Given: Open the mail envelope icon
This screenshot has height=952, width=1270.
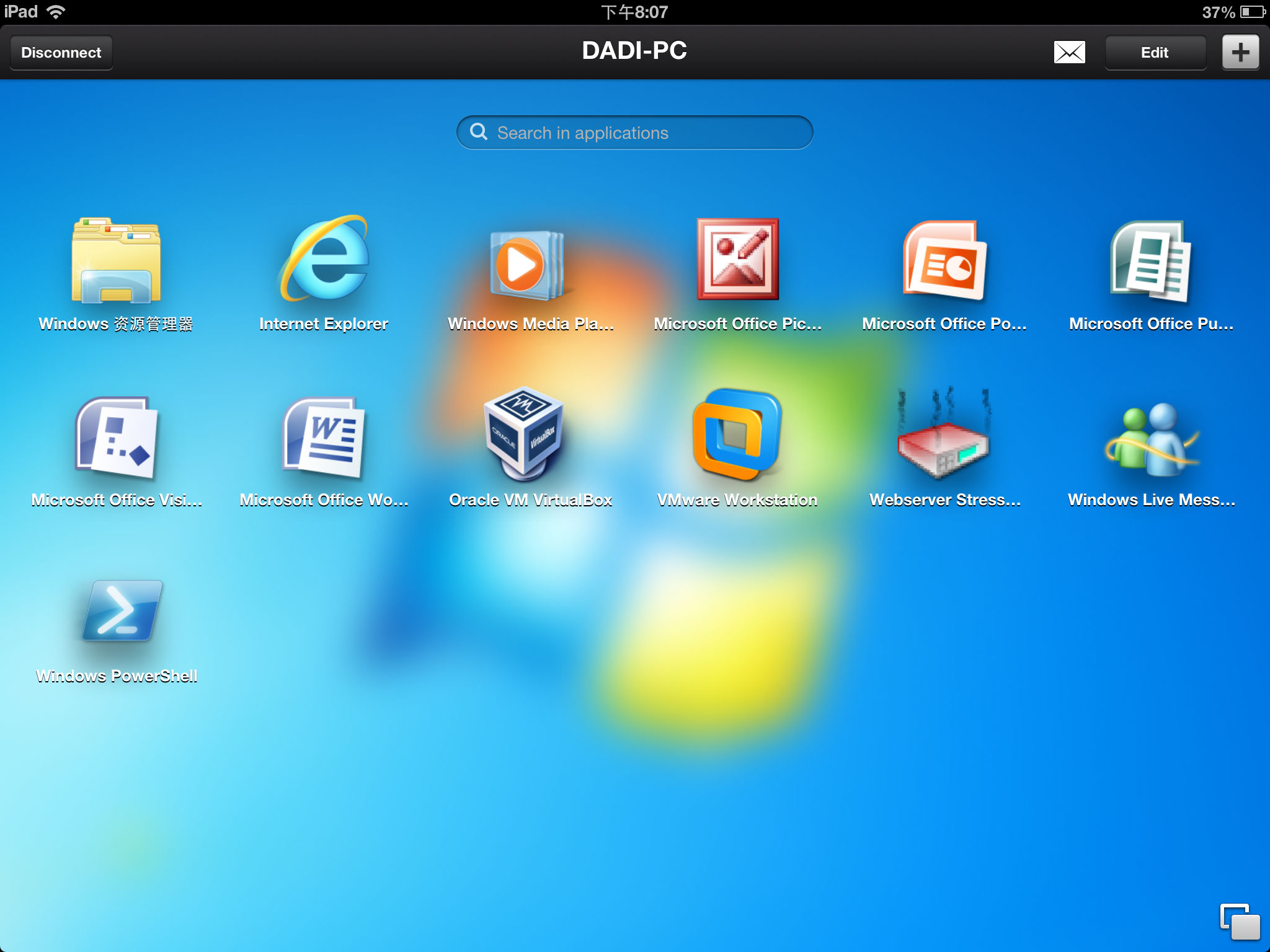Looking at the screenshot, I should 1069,53.
